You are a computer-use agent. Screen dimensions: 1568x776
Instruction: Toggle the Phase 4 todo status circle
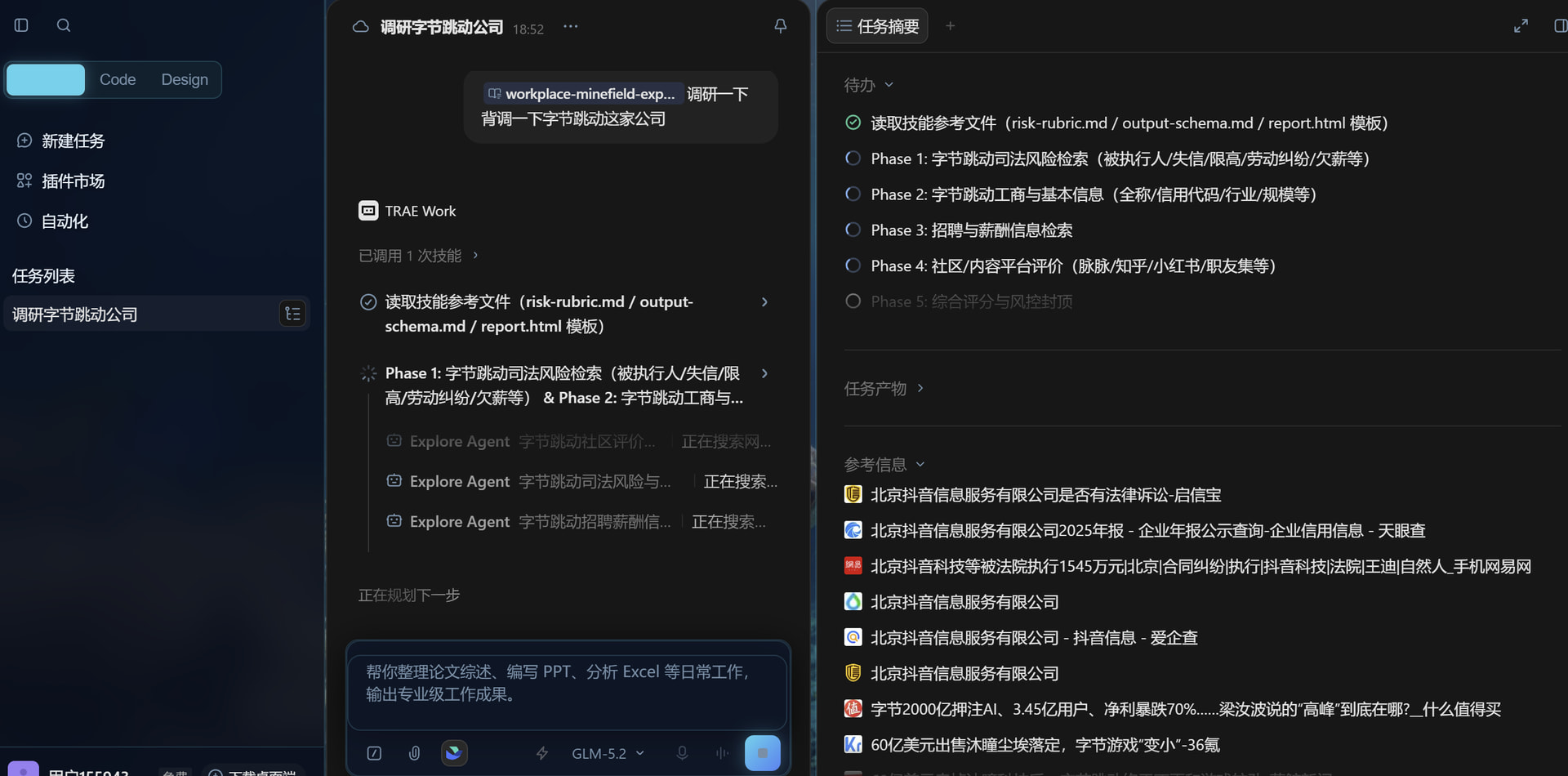click(853, 265)
